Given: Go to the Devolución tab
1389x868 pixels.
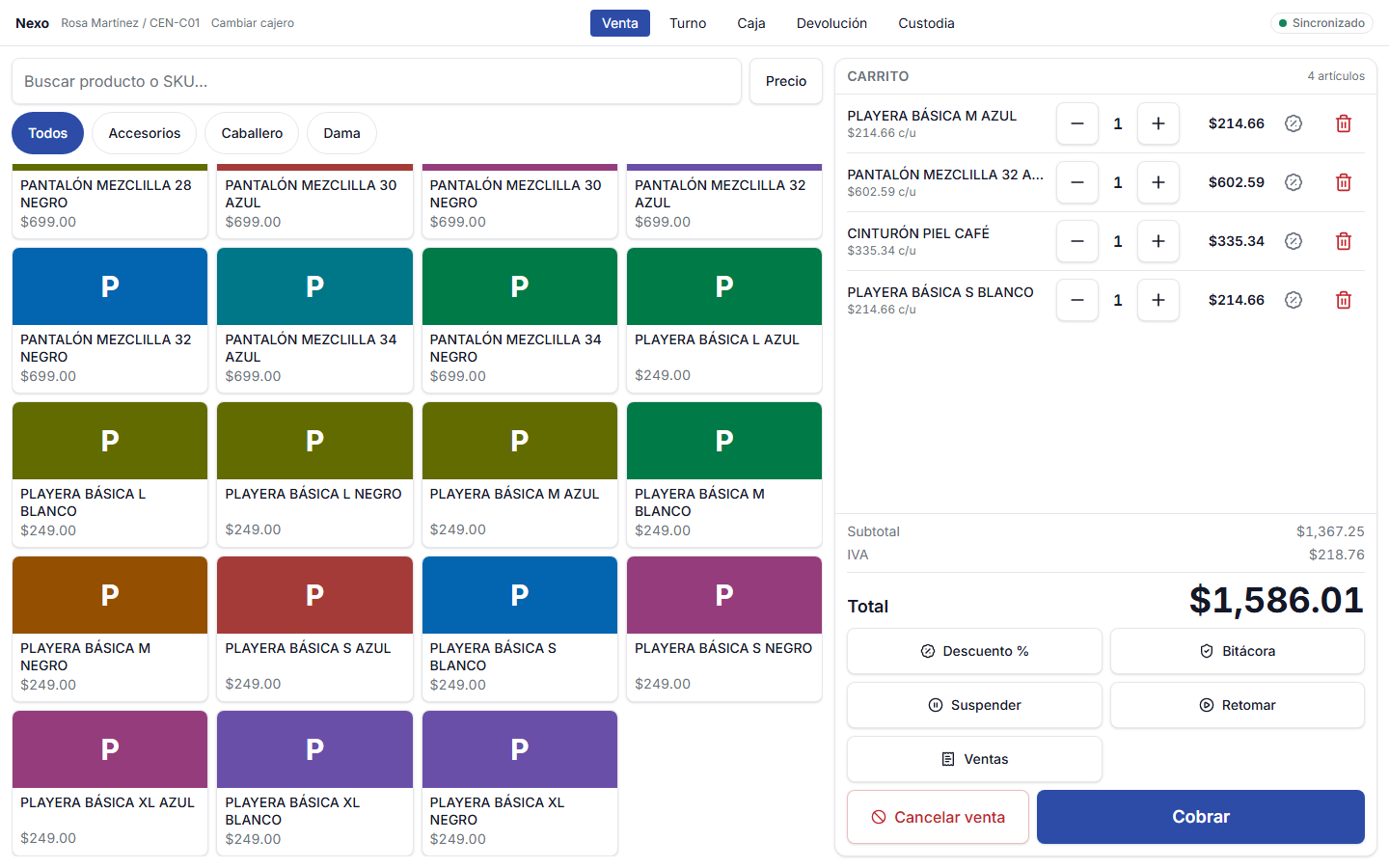Looking at the screenshot, I should click(831, 23).
